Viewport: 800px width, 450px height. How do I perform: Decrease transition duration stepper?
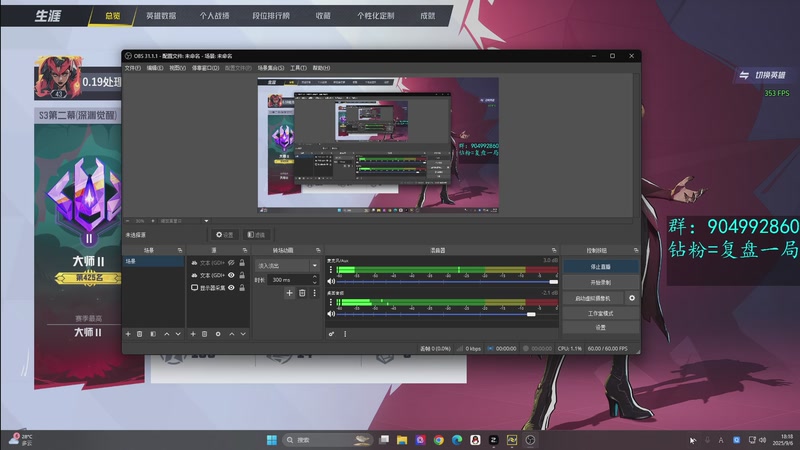[x=314, y=282]
